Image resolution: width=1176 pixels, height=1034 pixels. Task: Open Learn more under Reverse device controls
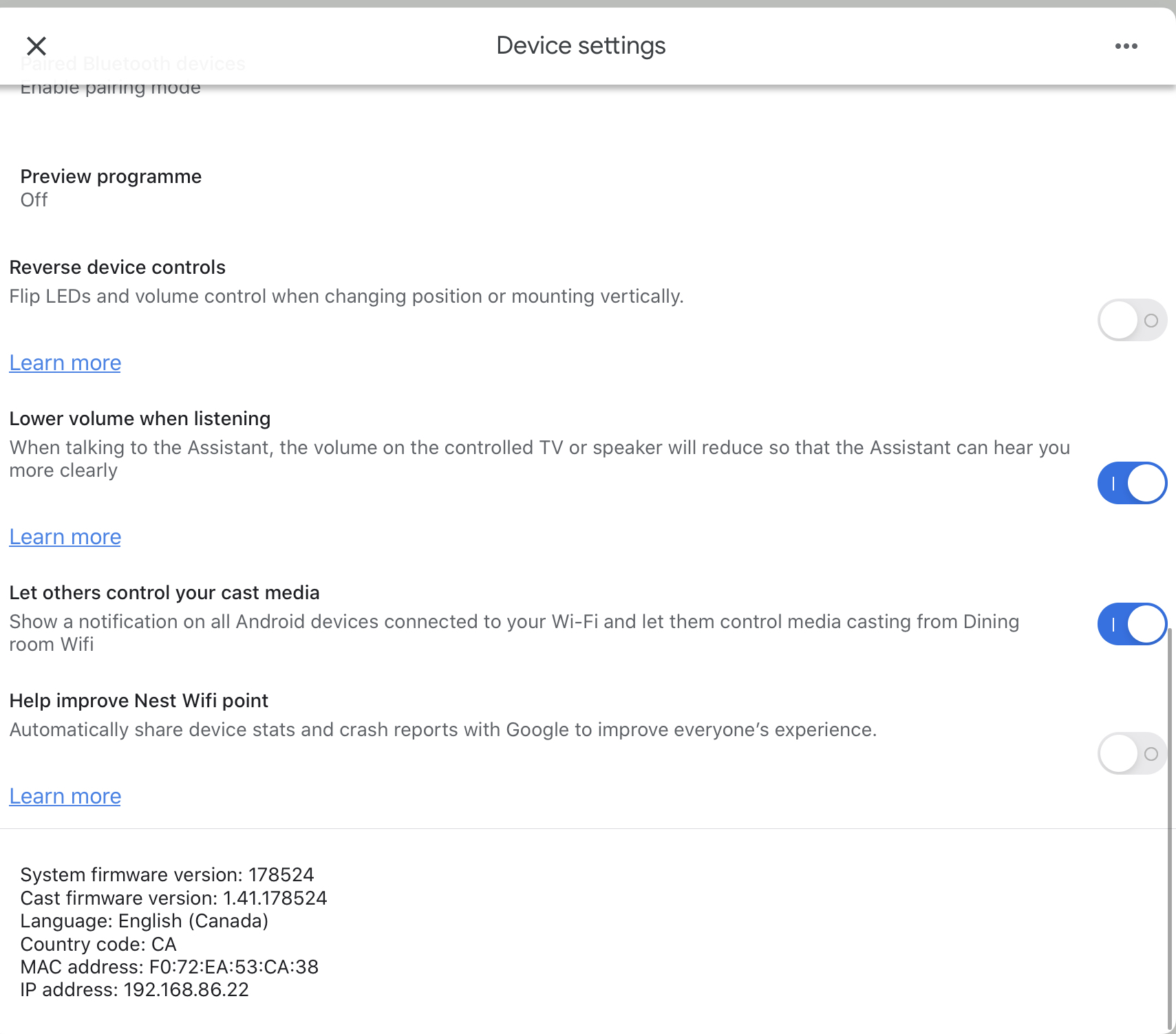point(65,363)
